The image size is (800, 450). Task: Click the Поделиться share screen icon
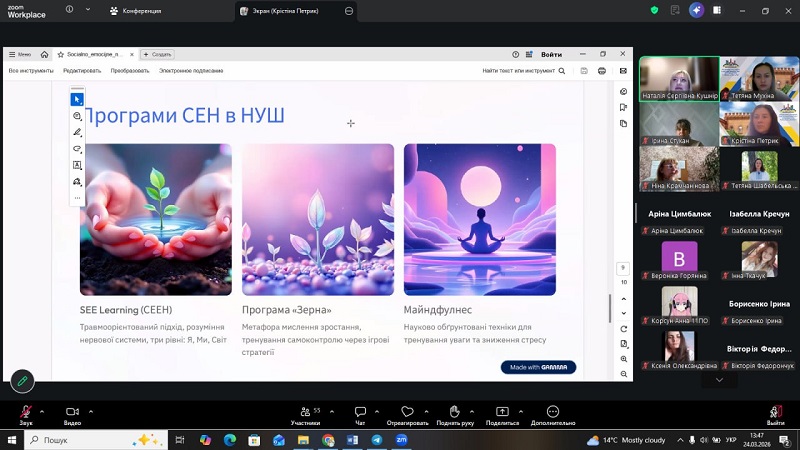click(502, 412)
